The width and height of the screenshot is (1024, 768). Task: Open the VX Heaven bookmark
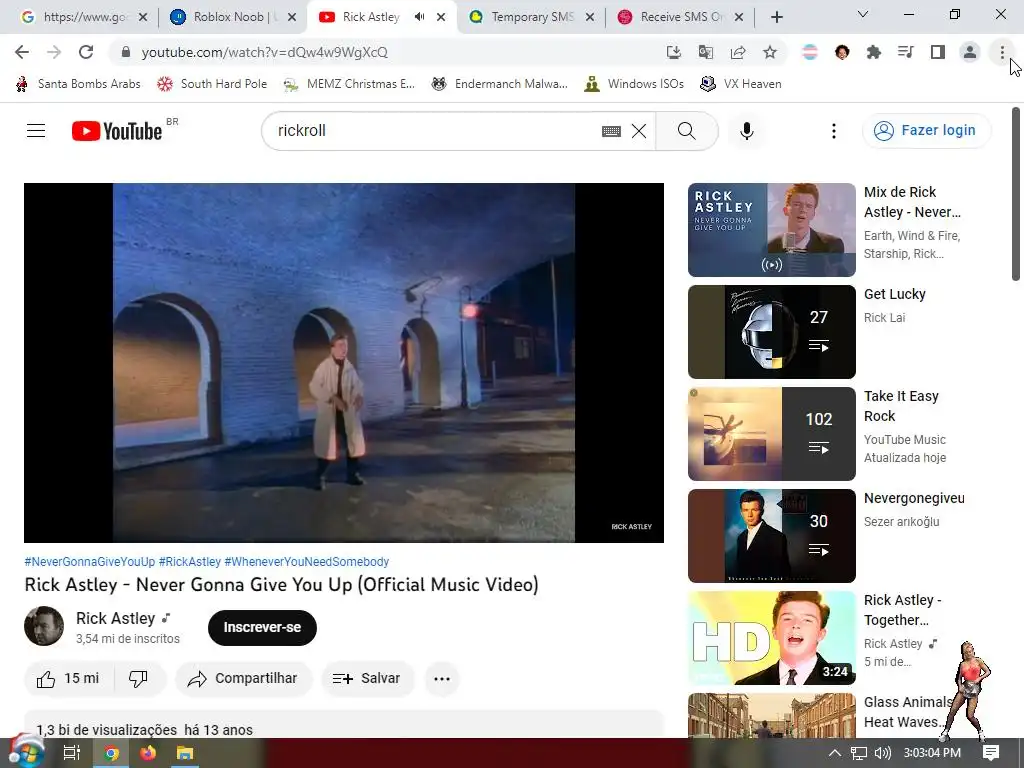point(741,84)
